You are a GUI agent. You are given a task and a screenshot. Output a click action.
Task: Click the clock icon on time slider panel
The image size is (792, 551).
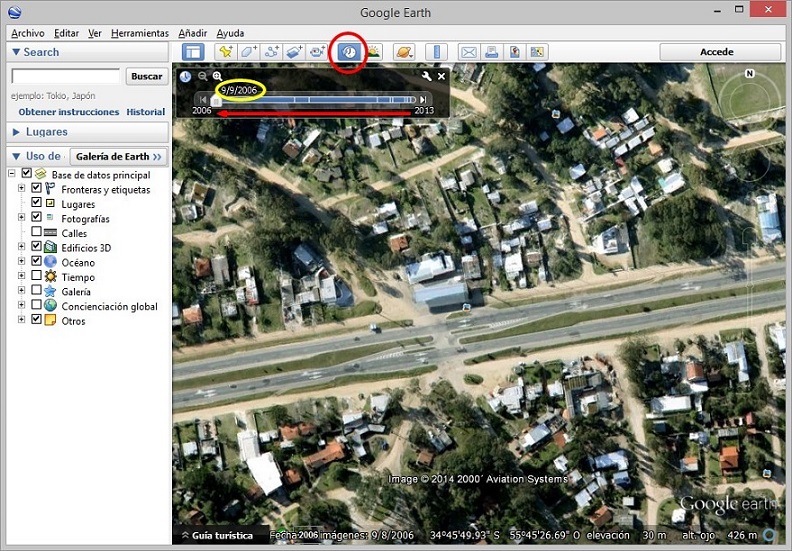click(x=185, y=76)
